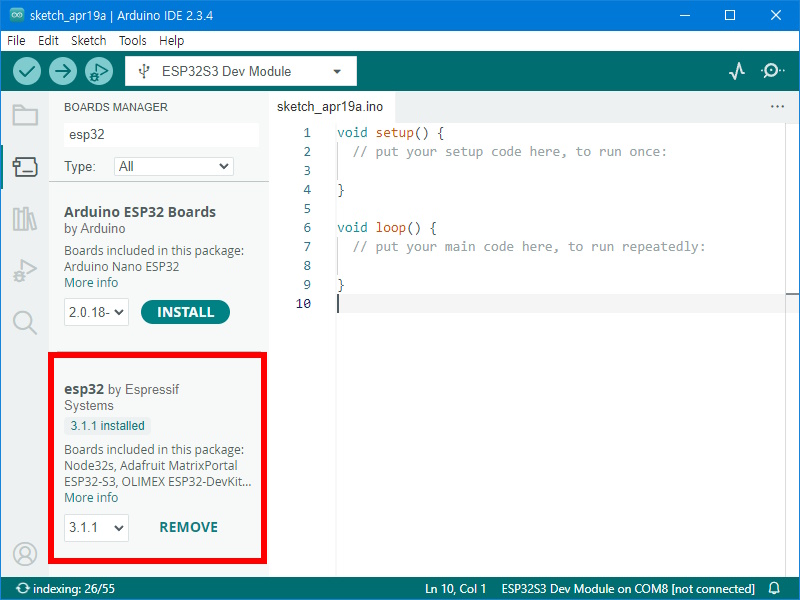This screenshot has height=600, width=800.
Task: Open More info for Arduino ESP32 Boards
Action: pyautogui.click(x=91, y=283)
